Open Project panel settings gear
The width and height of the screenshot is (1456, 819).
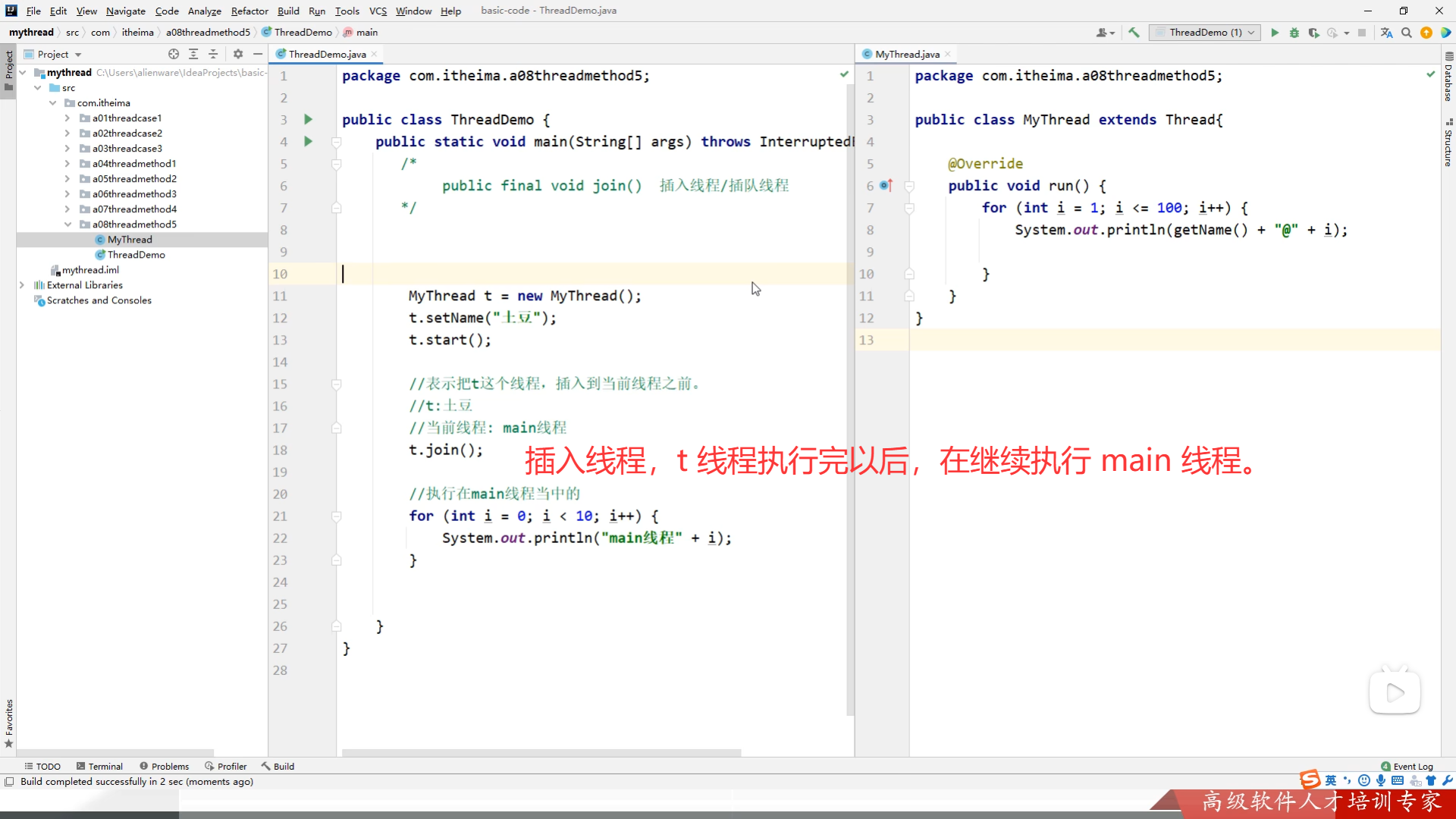point(238,54)
